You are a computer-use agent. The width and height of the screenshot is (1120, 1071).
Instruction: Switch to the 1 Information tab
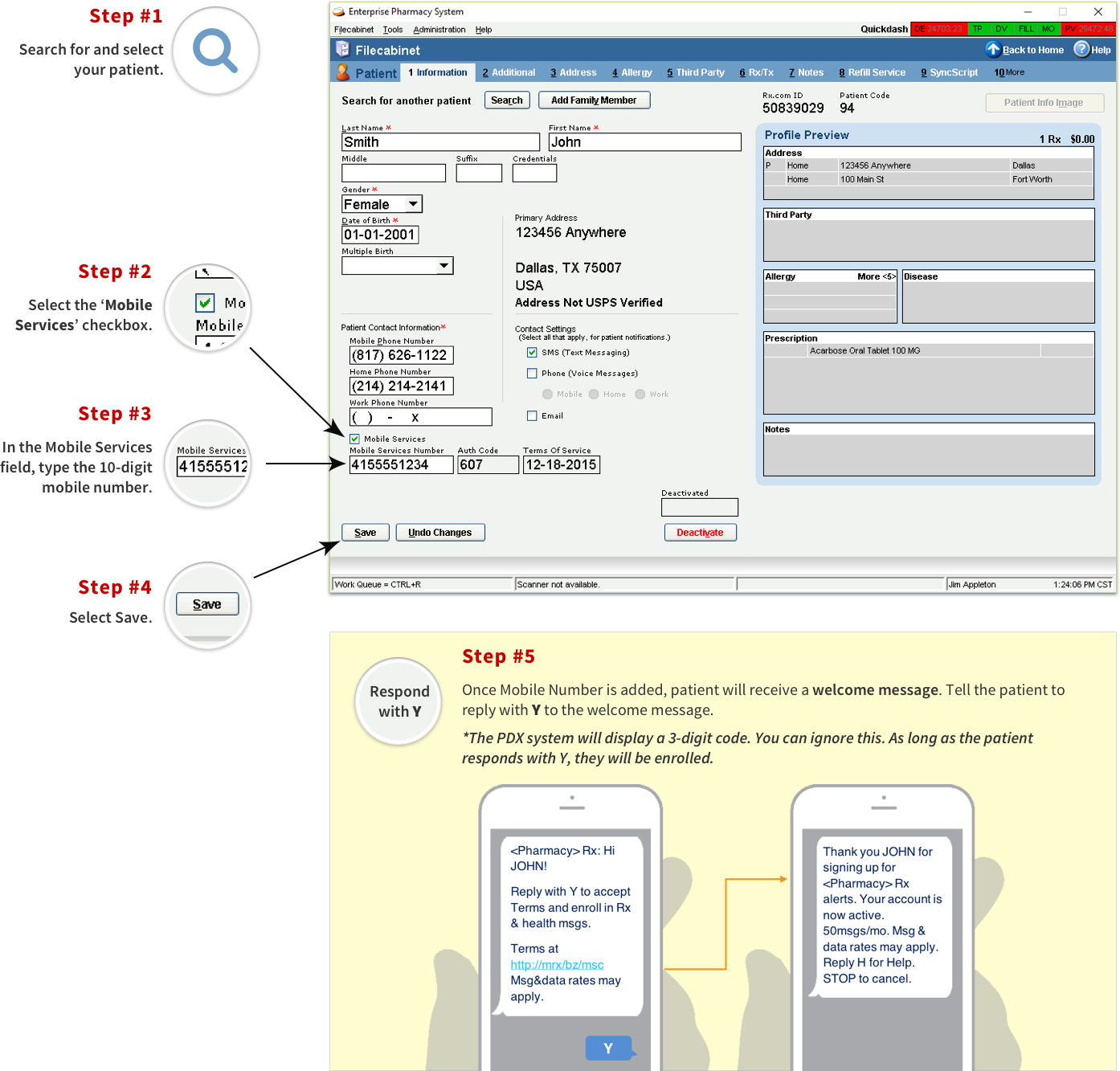pyautogui.click(x=438, y=72)
